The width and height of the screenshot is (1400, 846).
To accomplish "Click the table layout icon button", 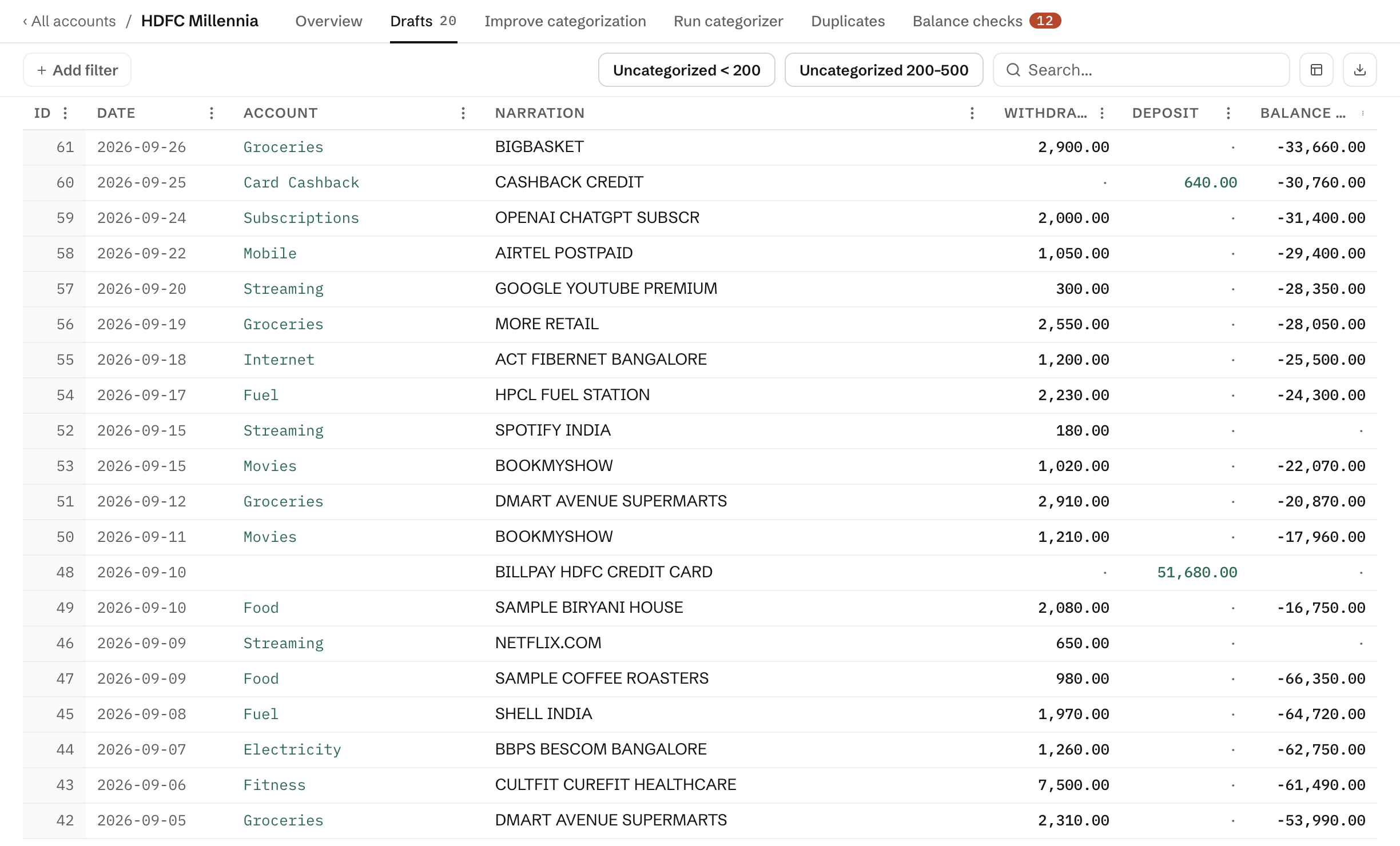I will 1317,70.
